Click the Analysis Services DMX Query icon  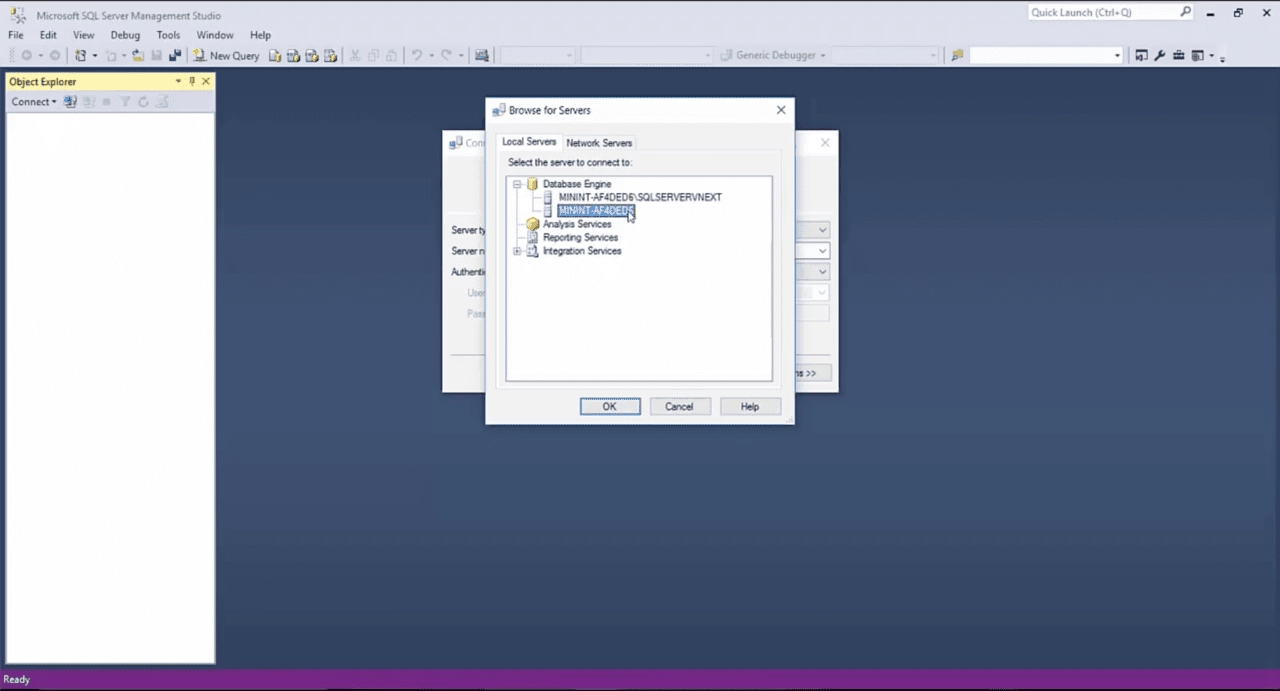[312, 56]
